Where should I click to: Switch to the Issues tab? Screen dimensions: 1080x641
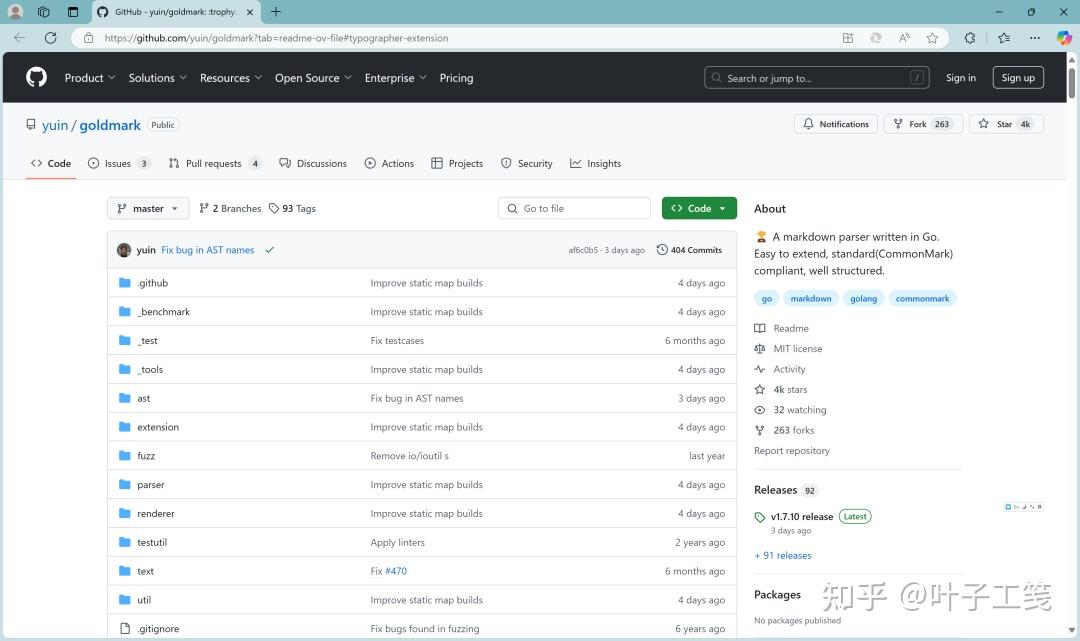pos(118,163)
